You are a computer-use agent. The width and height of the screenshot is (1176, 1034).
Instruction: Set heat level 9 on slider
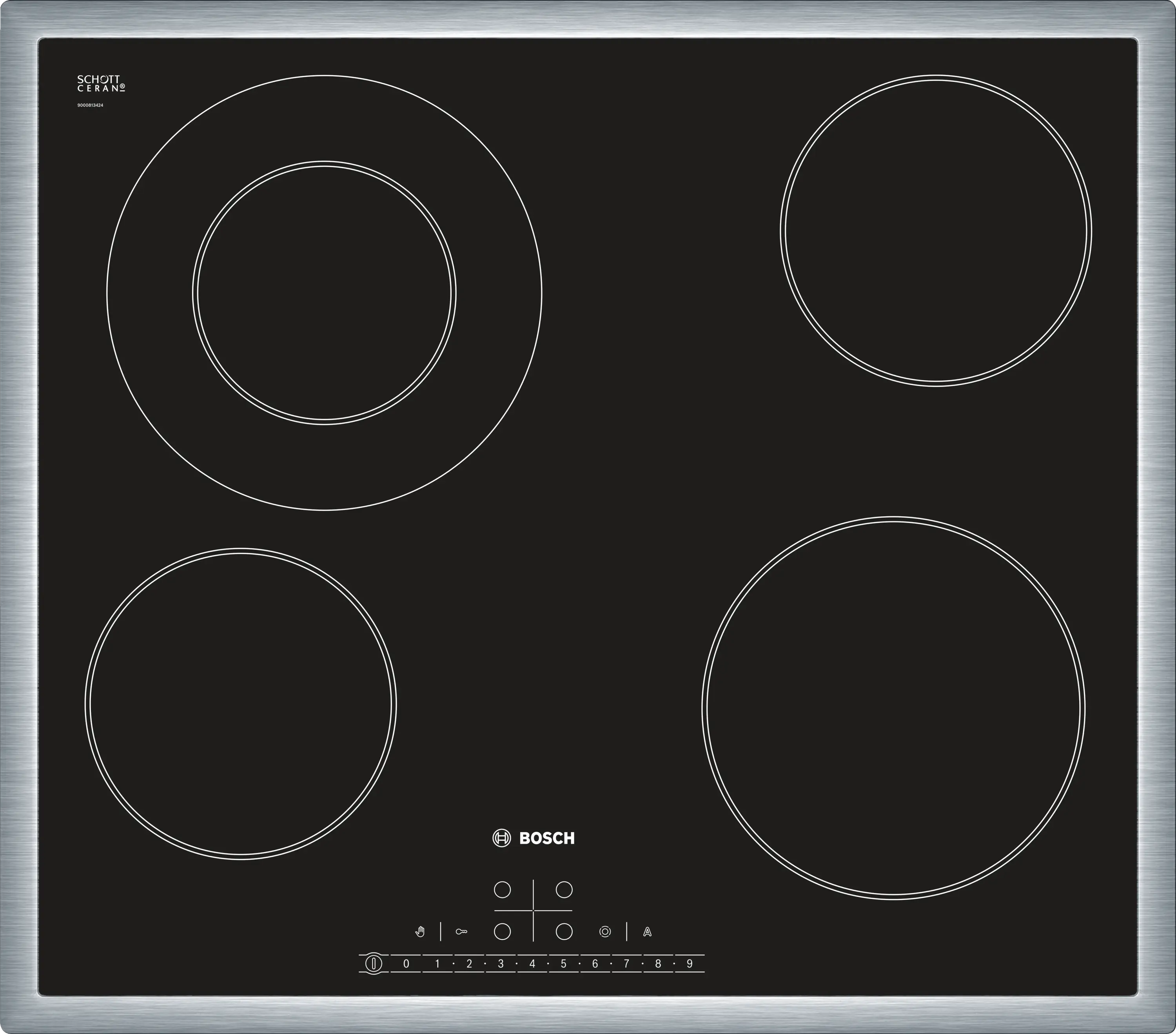[x=689, y=964]
